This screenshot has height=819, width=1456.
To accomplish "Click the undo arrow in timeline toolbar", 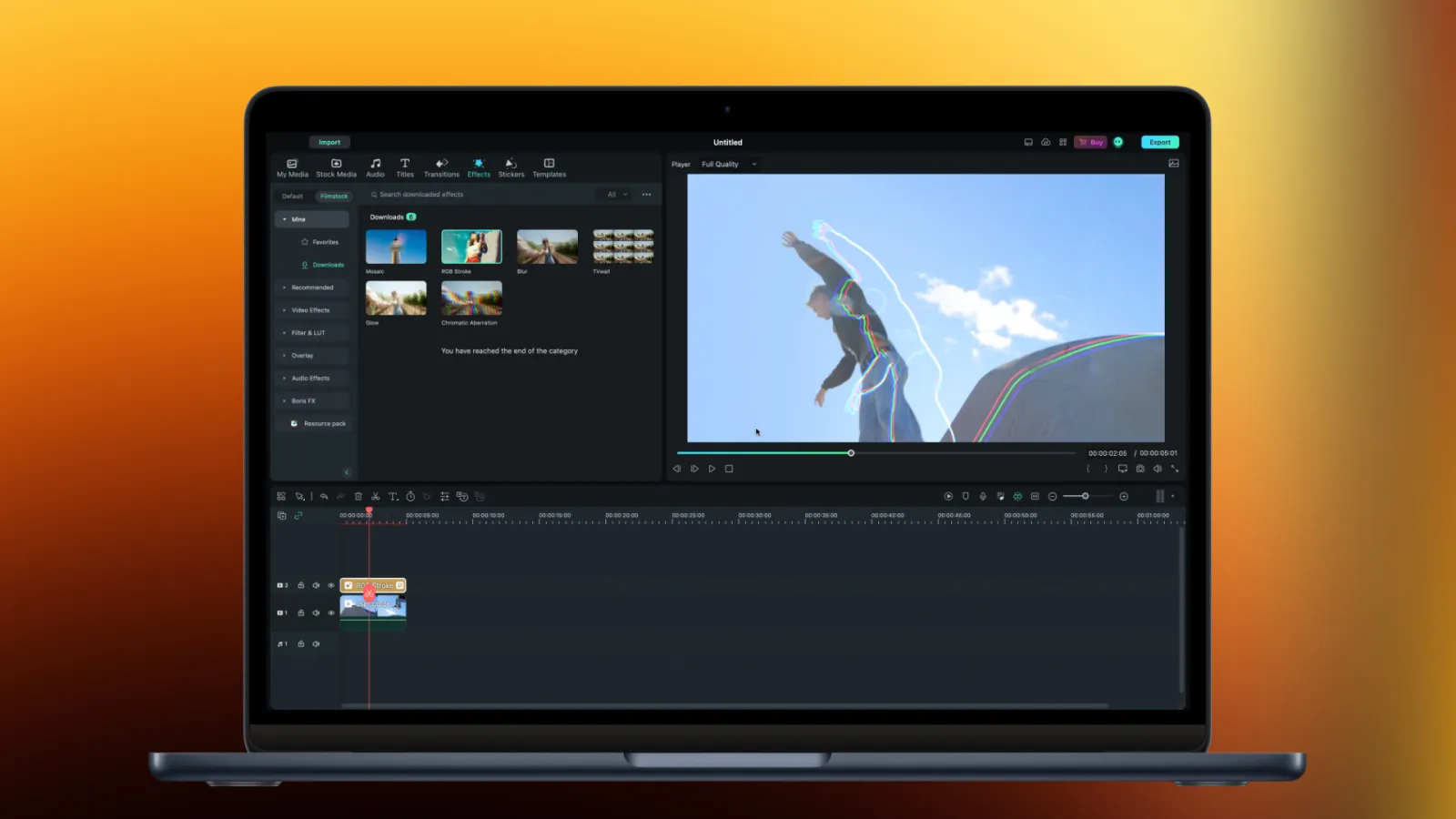I will 324,497.
